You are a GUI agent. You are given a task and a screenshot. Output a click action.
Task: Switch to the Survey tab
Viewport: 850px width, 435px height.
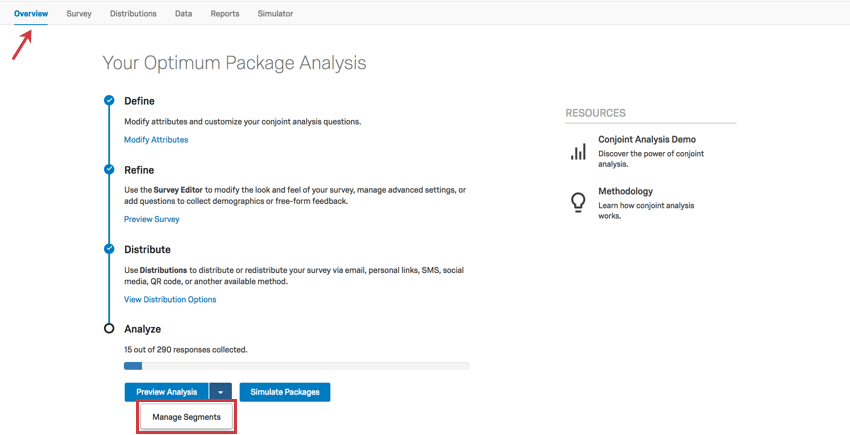79,14
